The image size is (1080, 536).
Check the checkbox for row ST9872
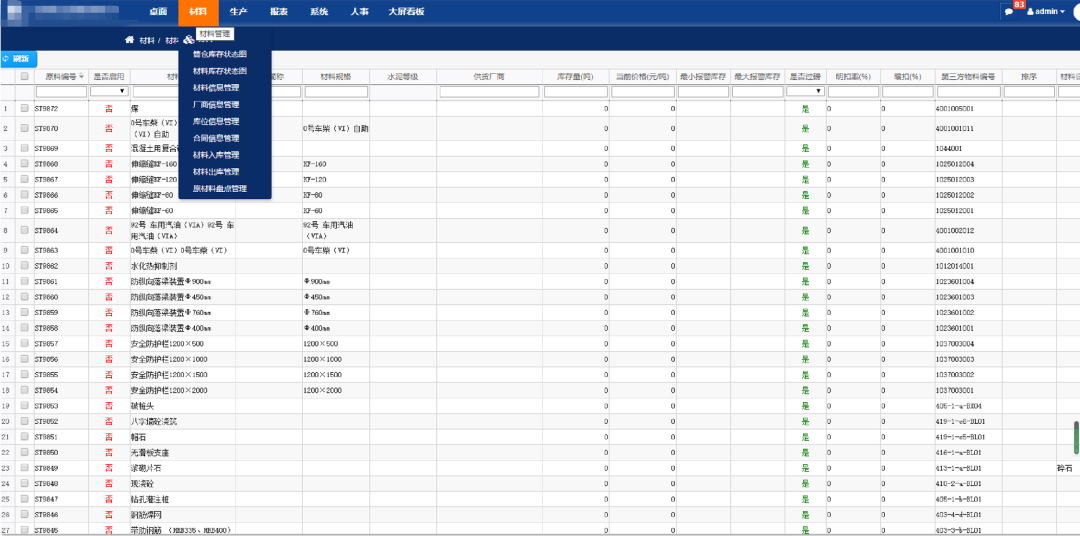pos(24,108)
